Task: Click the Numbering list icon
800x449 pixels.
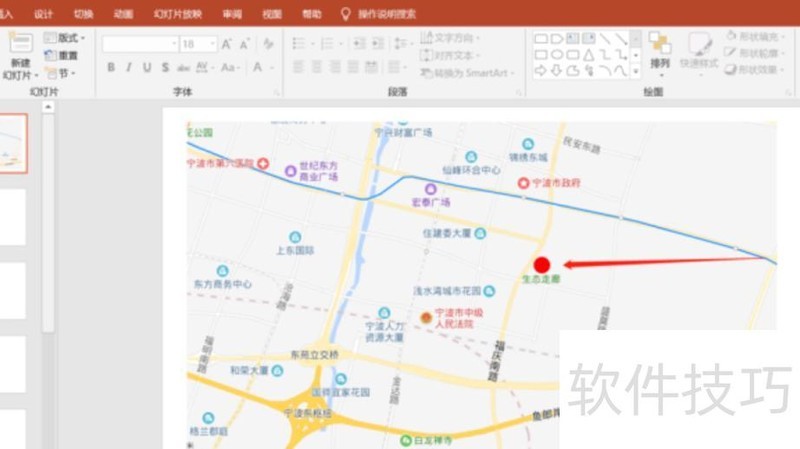Action: 327,43
